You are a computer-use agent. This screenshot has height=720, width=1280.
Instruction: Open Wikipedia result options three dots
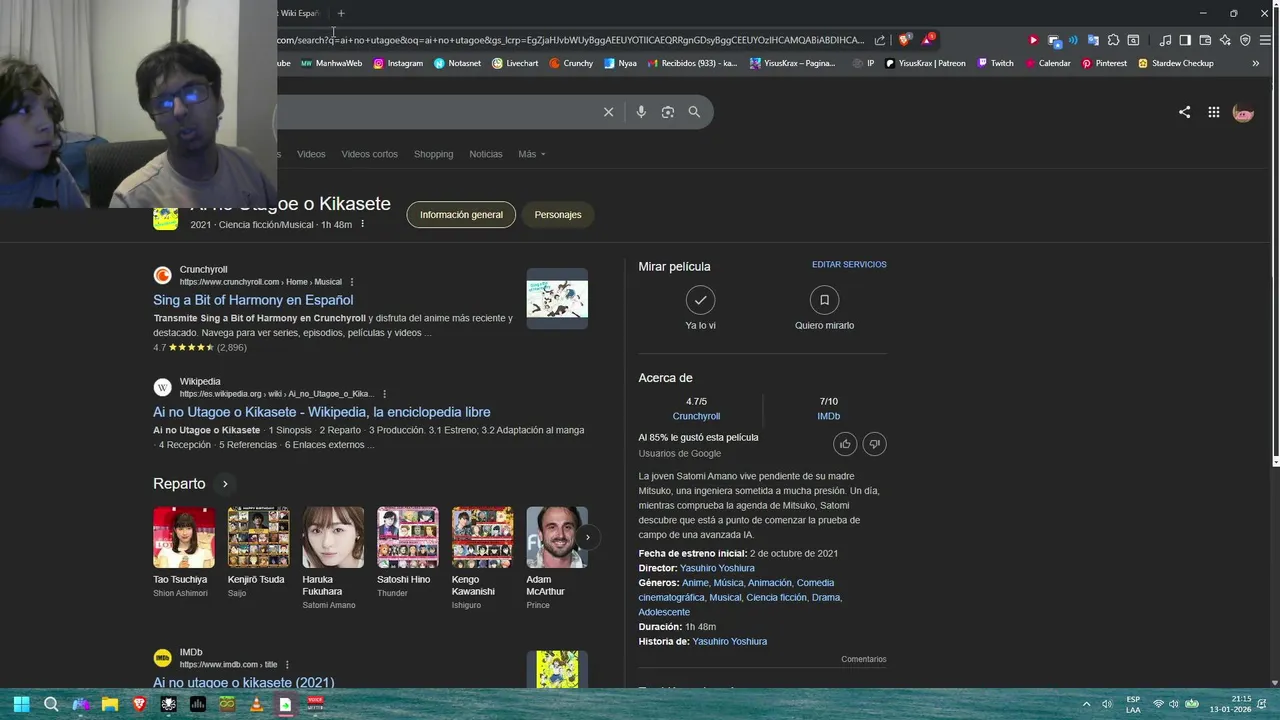click(384, 394)
